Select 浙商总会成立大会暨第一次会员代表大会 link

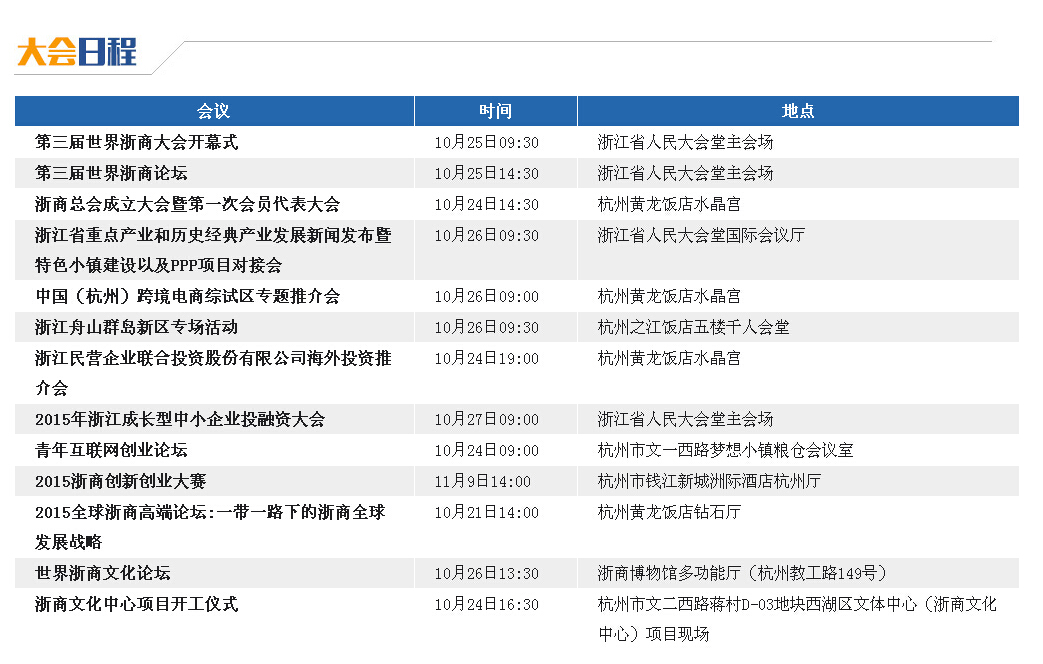coord(187,204)
